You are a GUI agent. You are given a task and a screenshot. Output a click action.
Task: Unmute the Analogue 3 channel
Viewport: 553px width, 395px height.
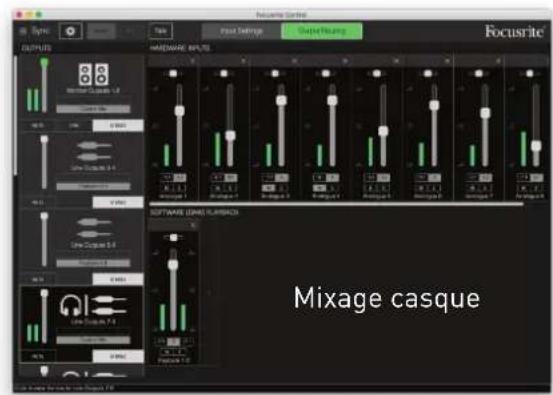[269, 188]
